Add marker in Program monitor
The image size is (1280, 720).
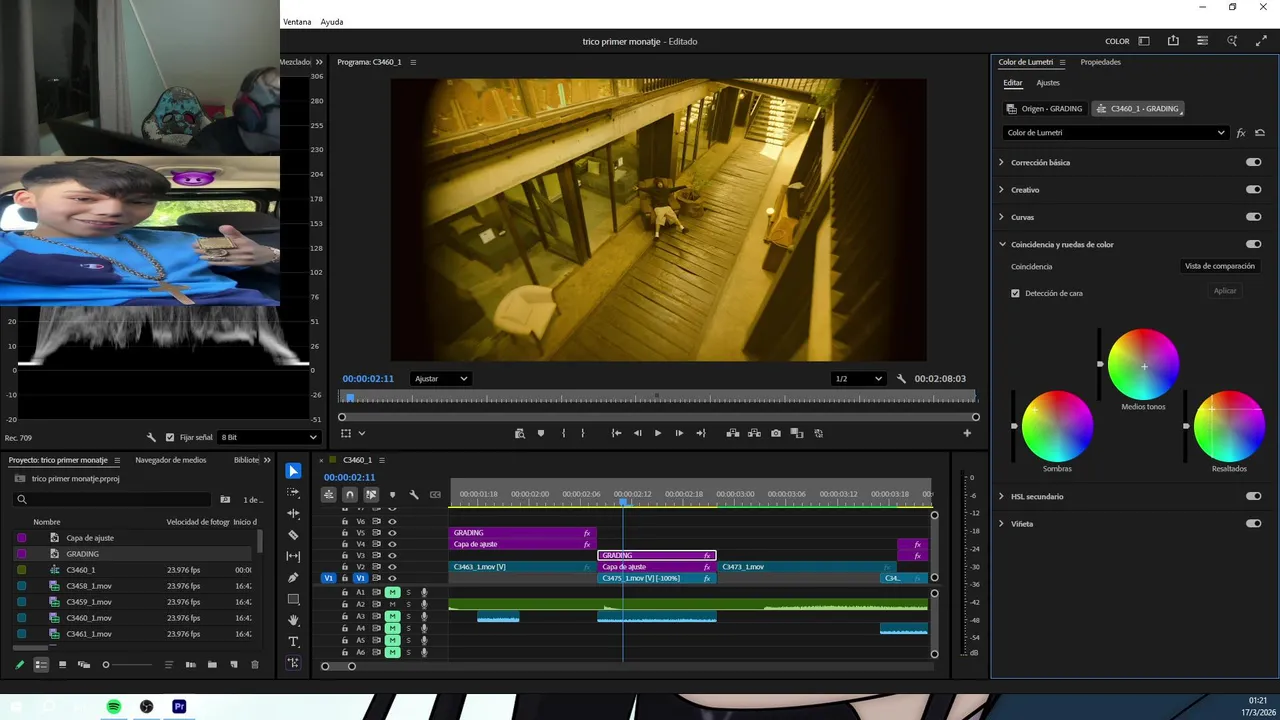[x=541, y=433]
